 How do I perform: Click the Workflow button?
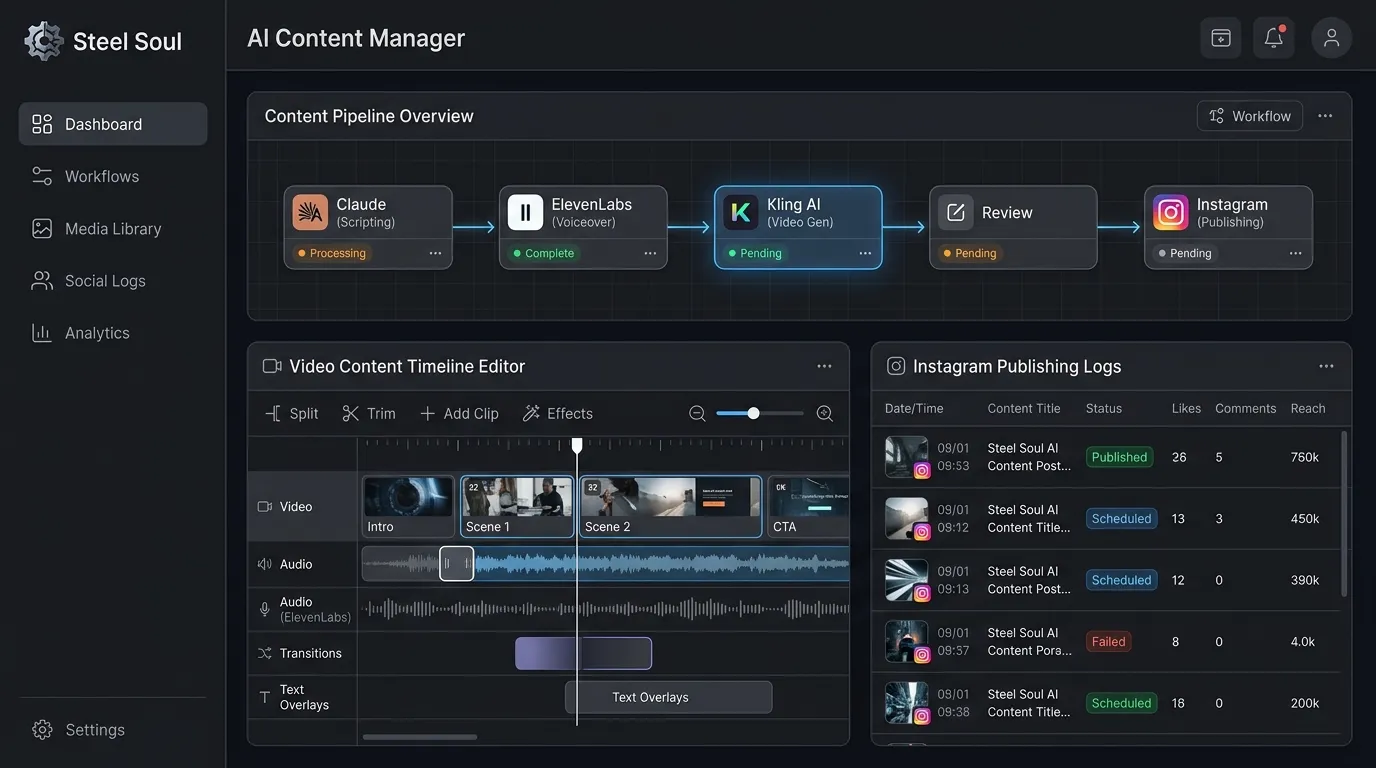pos(1250,116)
